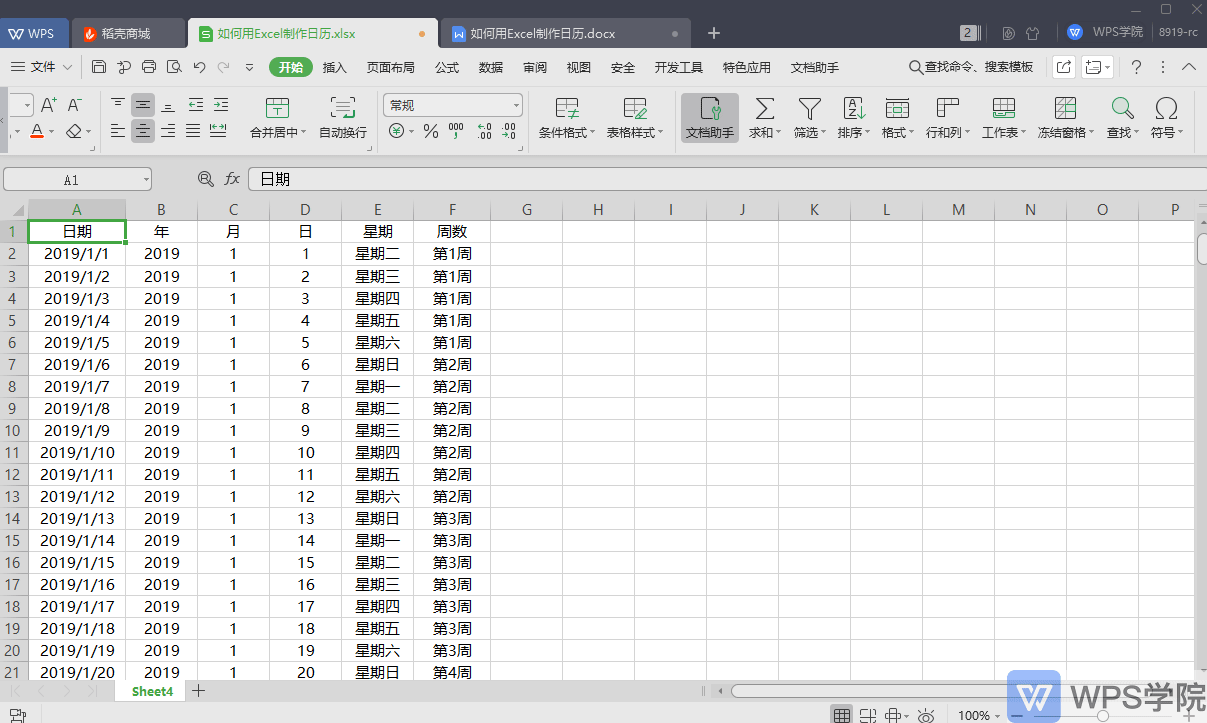Click the zoom icon beside formula bar
Viewport: 1207px width, 723px height.
(x=206, y=179)
